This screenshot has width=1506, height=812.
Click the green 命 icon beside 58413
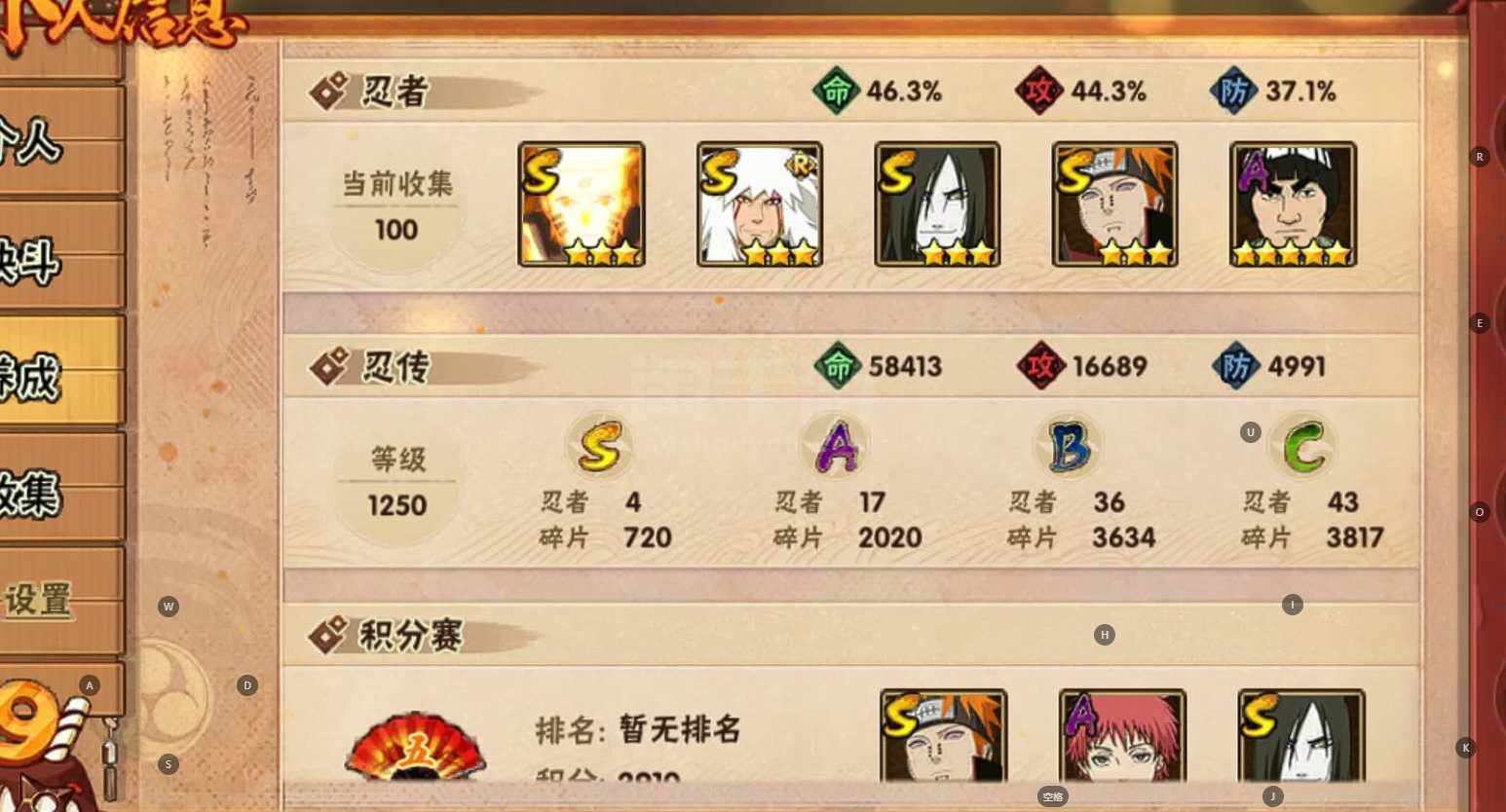coord(838,366)
